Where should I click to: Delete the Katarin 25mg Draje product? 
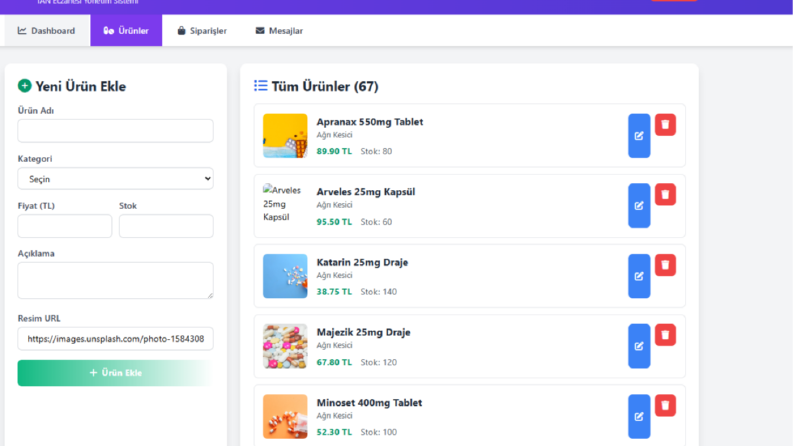tap(665, 264)
